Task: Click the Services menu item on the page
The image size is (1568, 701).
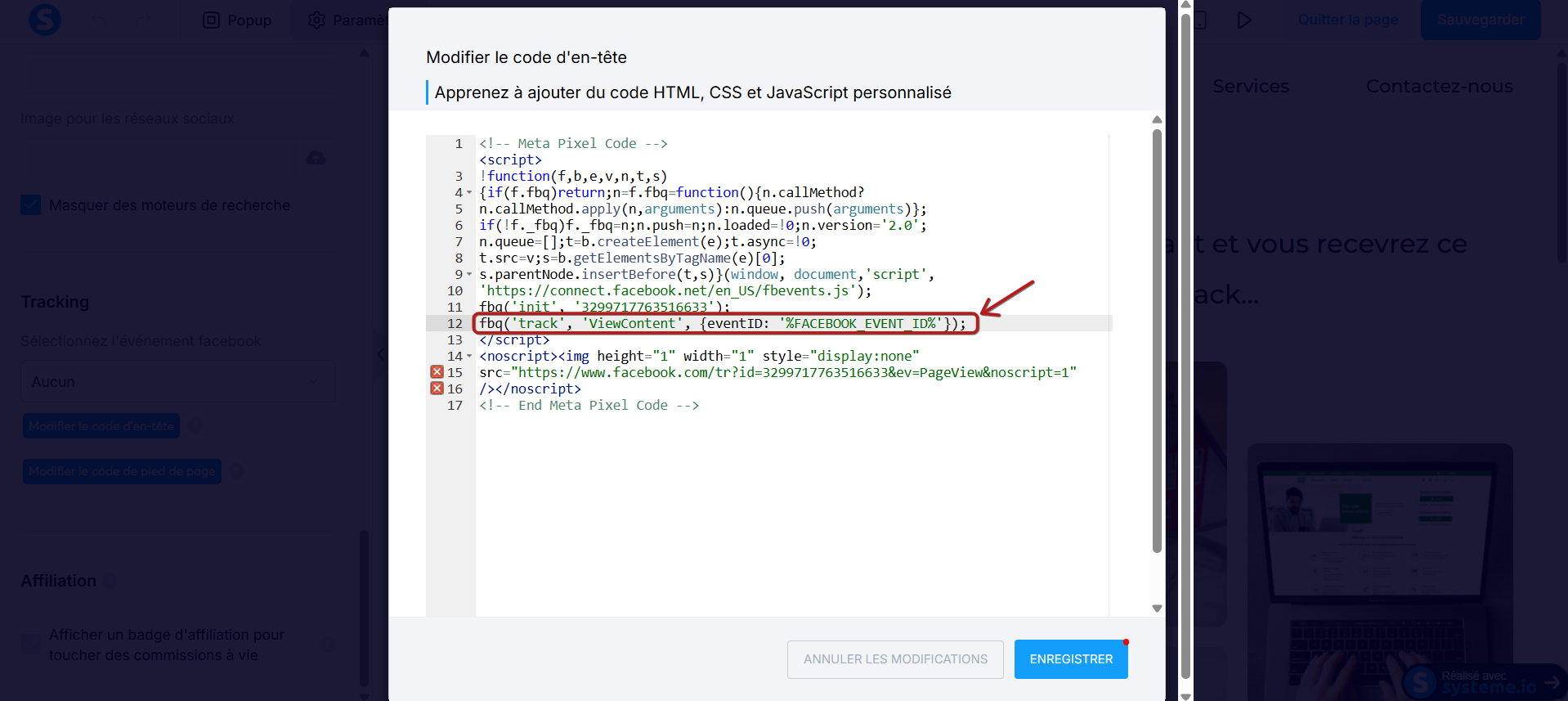Action: (1251, 86)
